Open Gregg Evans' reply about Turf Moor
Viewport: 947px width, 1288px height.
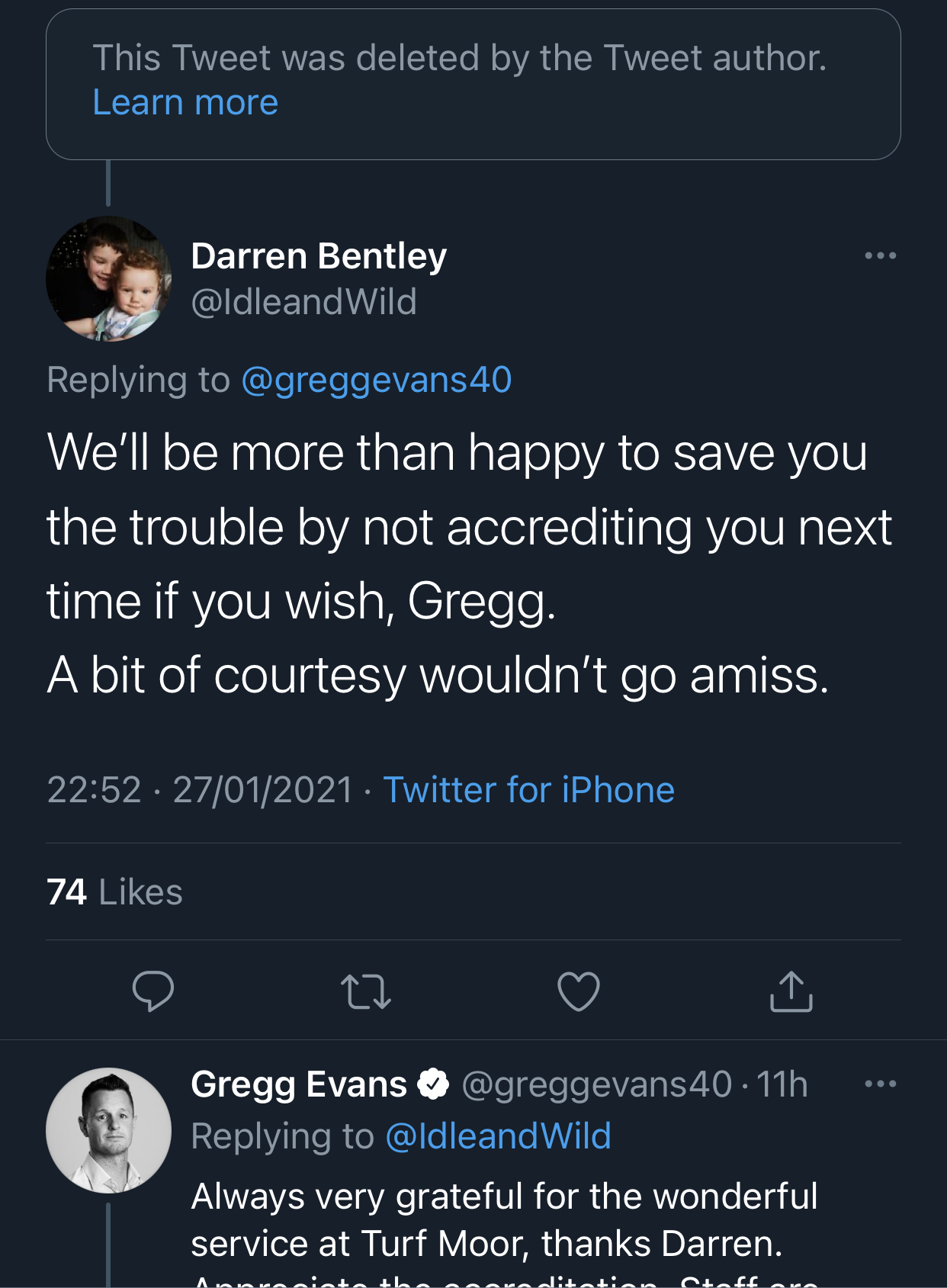coord(503,1220)
